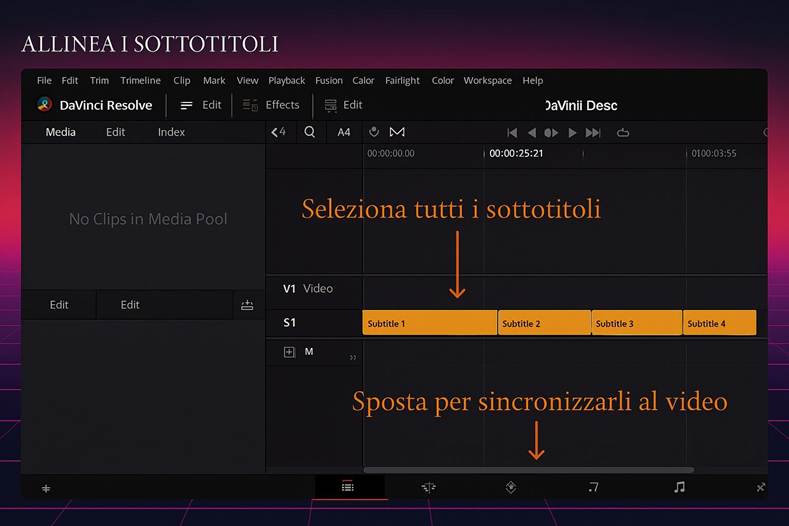Image resolution: width=789 pixels, height=526 pixels.
Task: Play the timeline forward
Action: pos(572,132)
